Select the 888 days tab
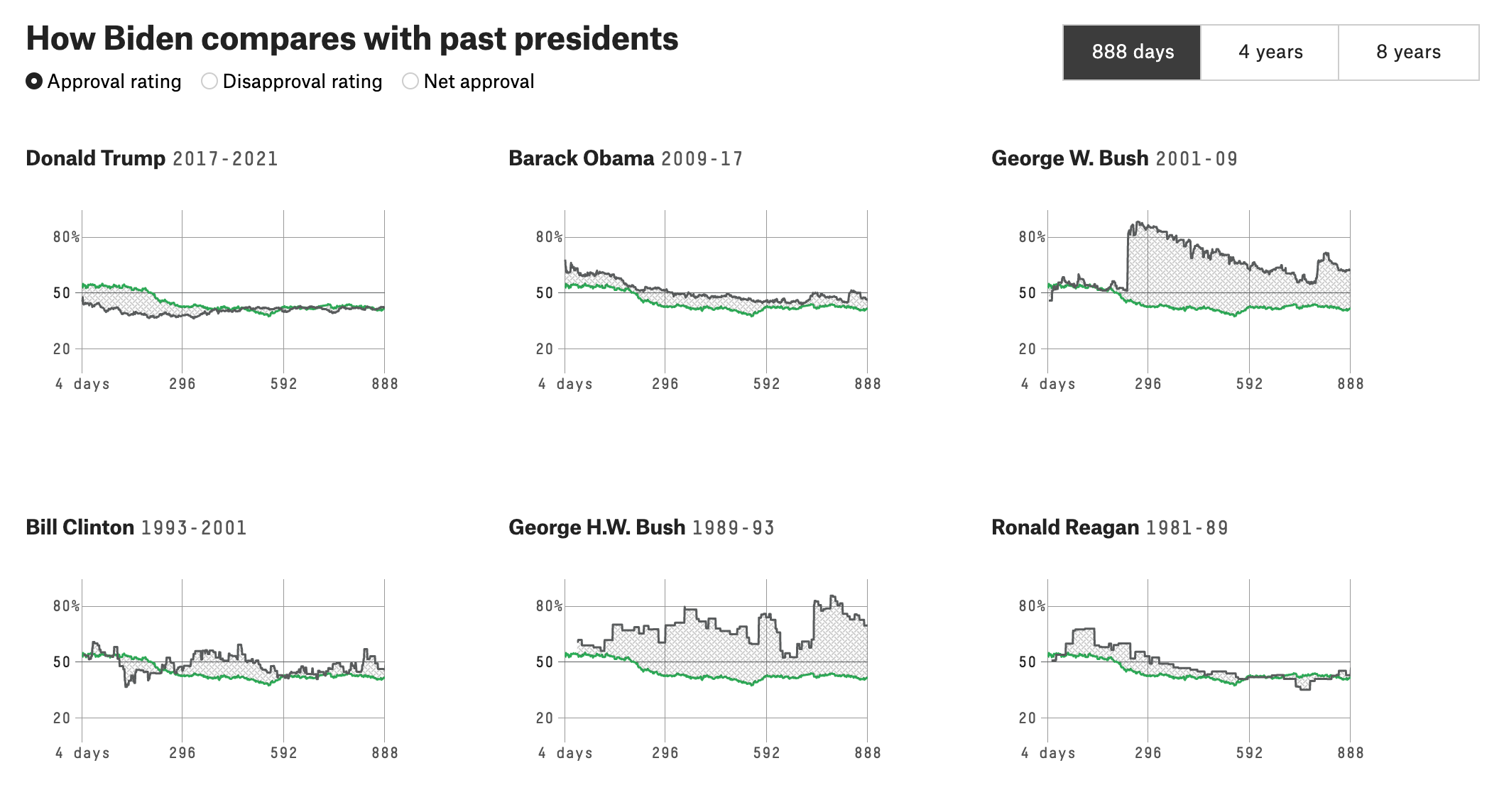Image resolution: width=1504 pixels, height=812 pixels. (1132, 53)
